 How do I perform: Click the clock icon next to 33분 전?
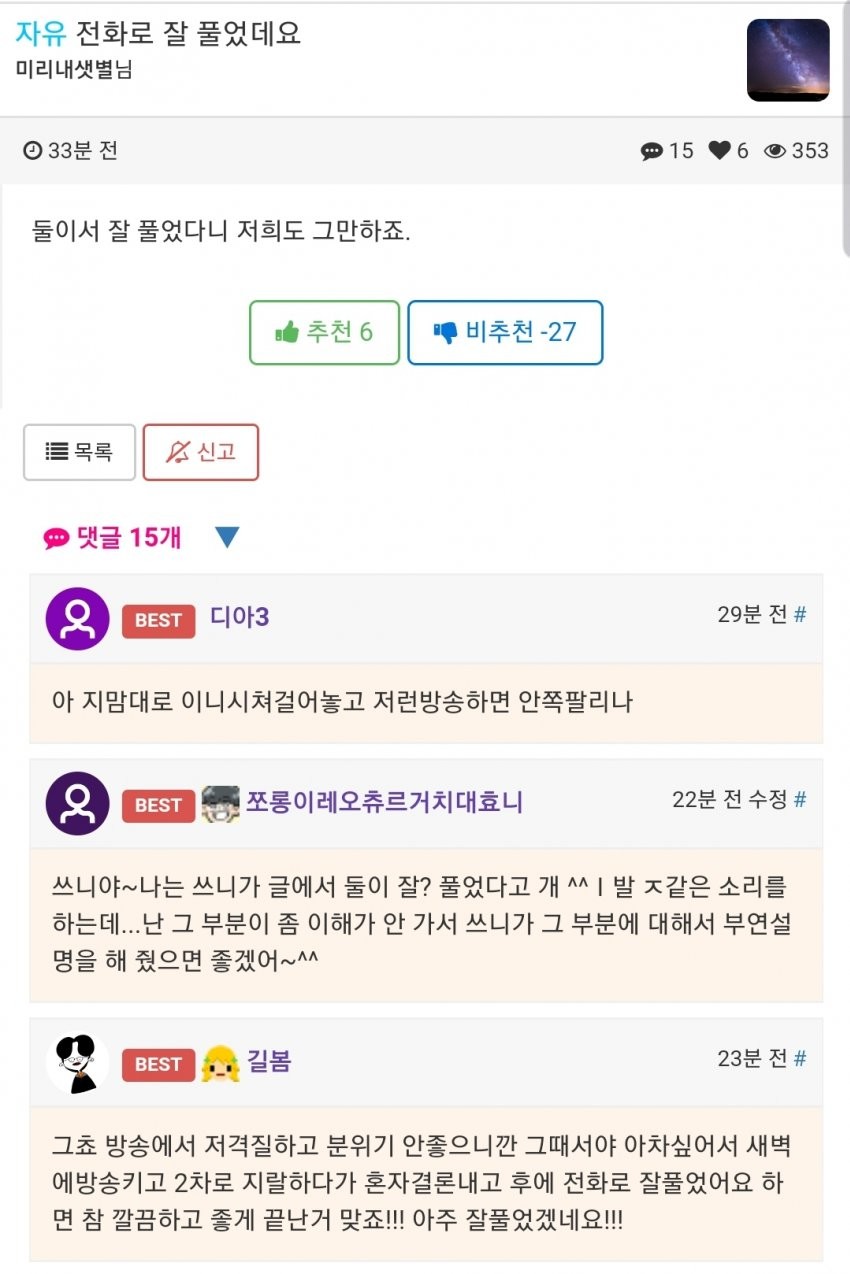pos(33,151)
